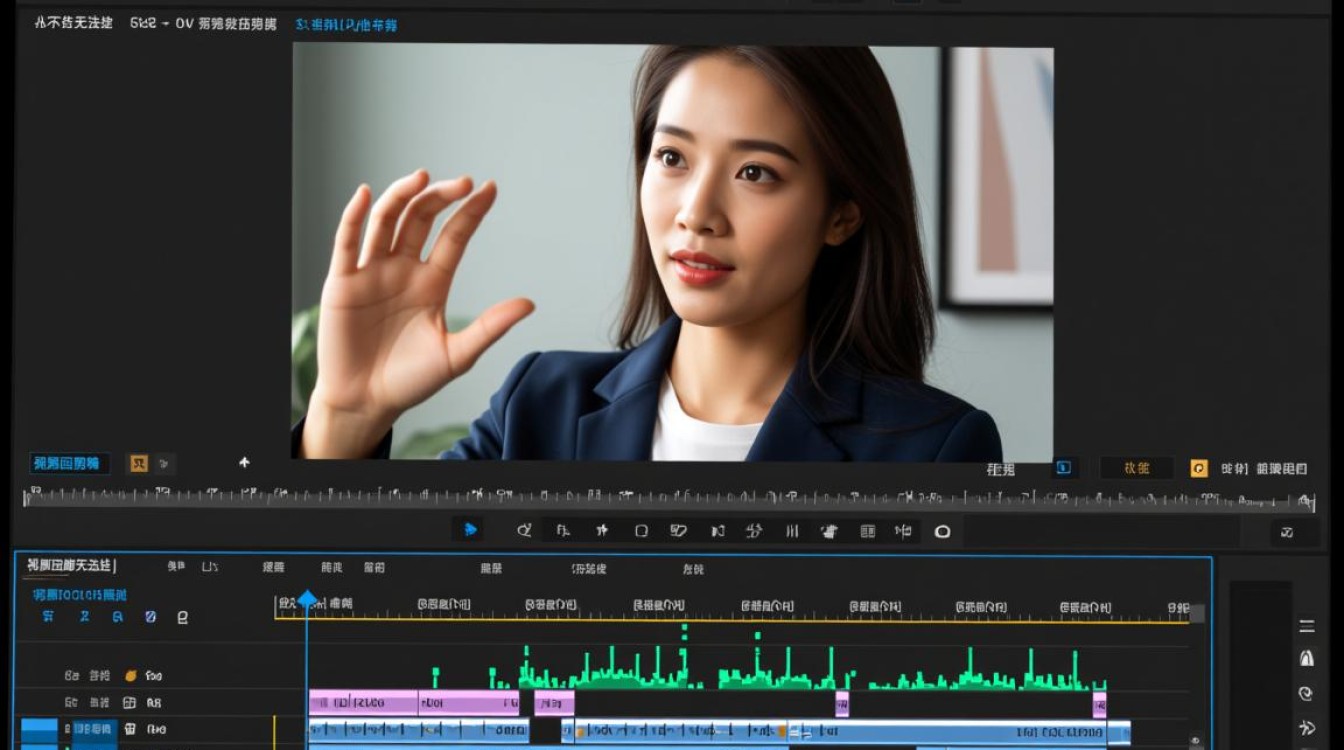This screenshot has width=1344, height=750.
Task: Click the blue play arrow in the transport bar
Action: [470, 530]
